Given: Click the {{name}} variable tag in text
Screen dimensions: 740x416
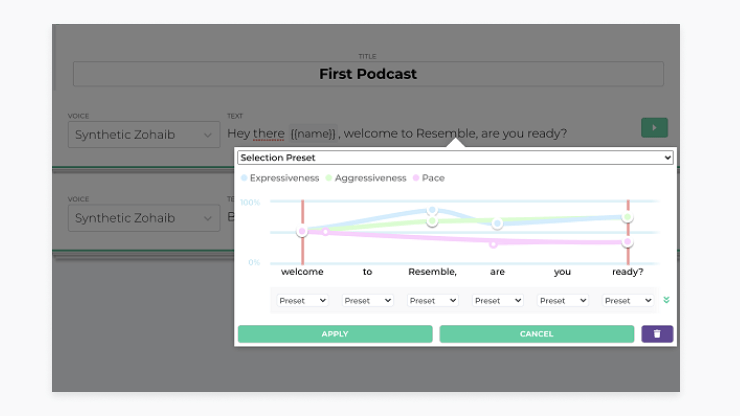Looking at the screenshot, I should [x=313, y=134].
